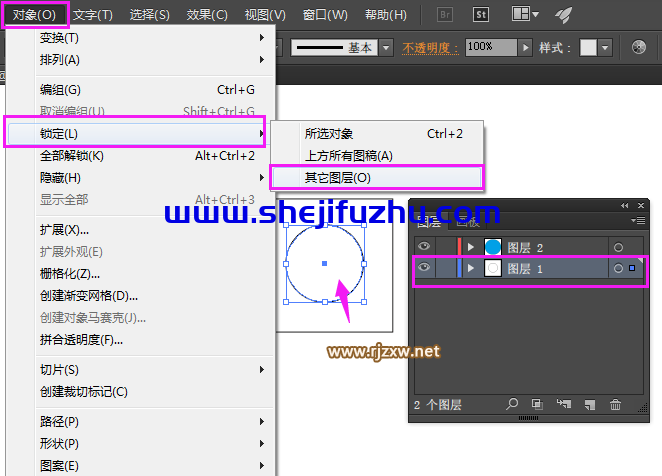Delete selection with the trash icon

click(615, 405)
